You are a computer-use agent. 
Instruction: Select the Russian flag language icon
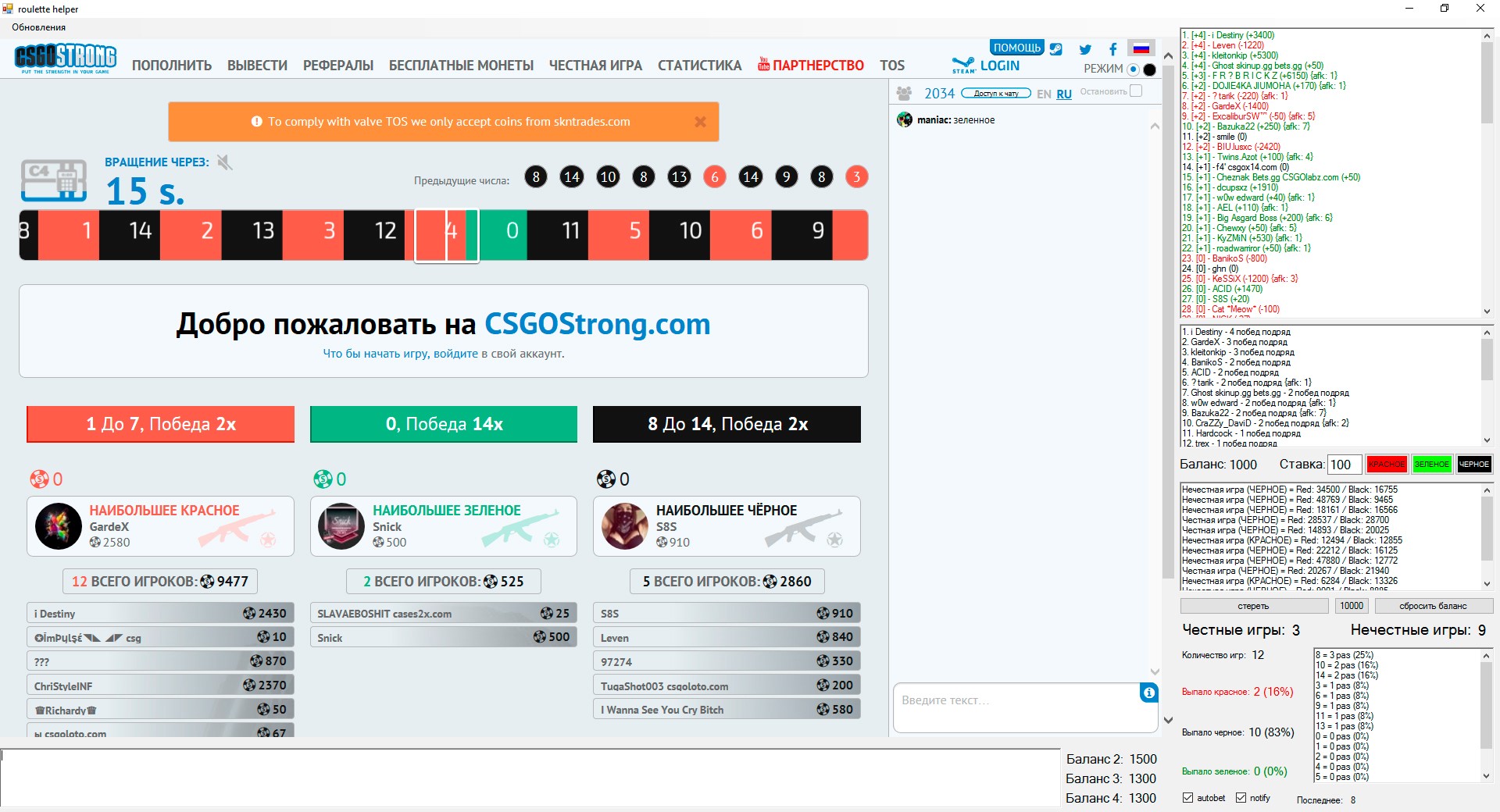[1141, 48]
